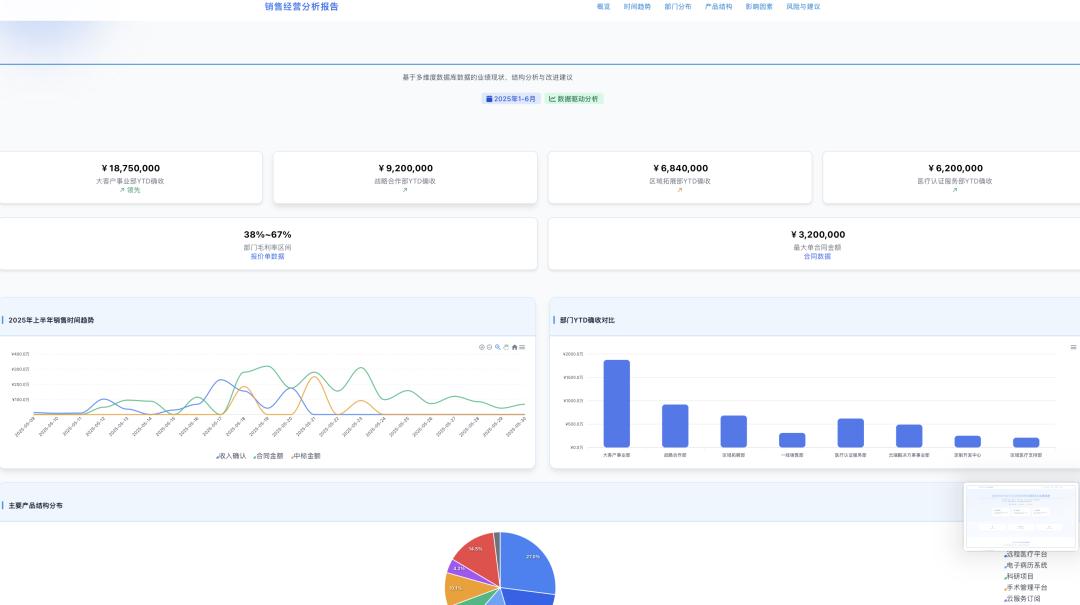Image resolution: width=1080 pixels, height=605 pixels.
Task: Toggle the 中标金额 series in chart legend
Action: [306, 456]
